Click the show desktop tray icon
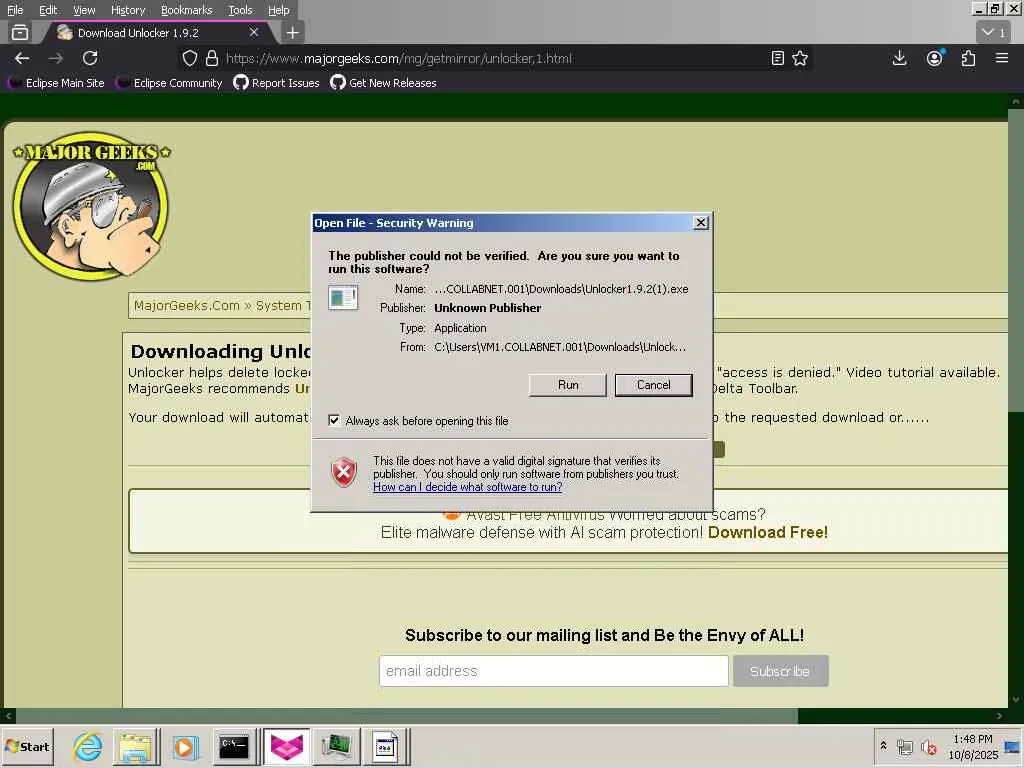Viewport: 1024px width, 768px height. (1013, 746)
